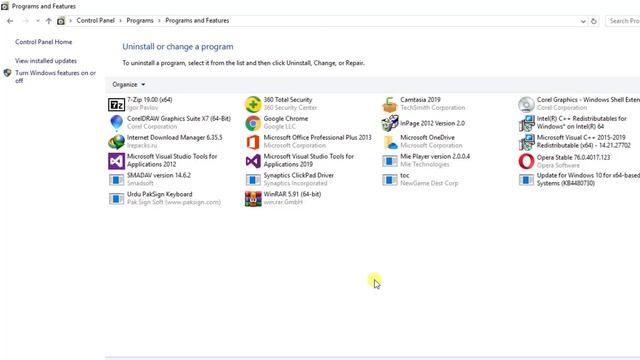
Task: Select the 7-Zip 19.00 (x64) entry text
Action: (x=149, y=100)
